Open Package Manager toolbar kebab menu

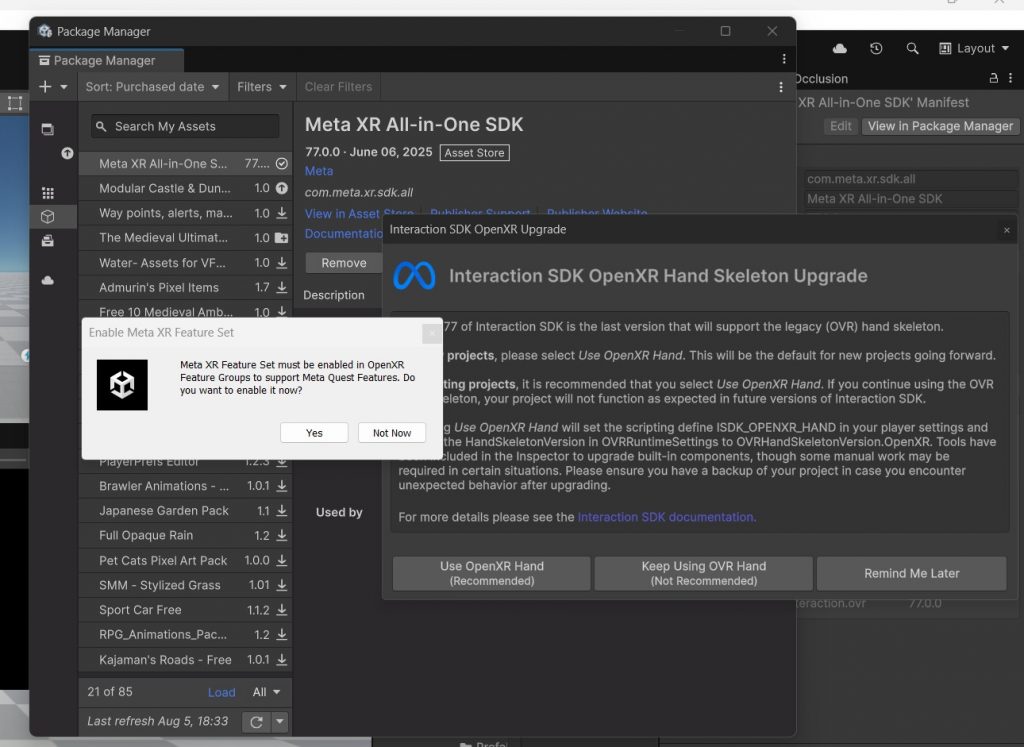coord(780,87)
